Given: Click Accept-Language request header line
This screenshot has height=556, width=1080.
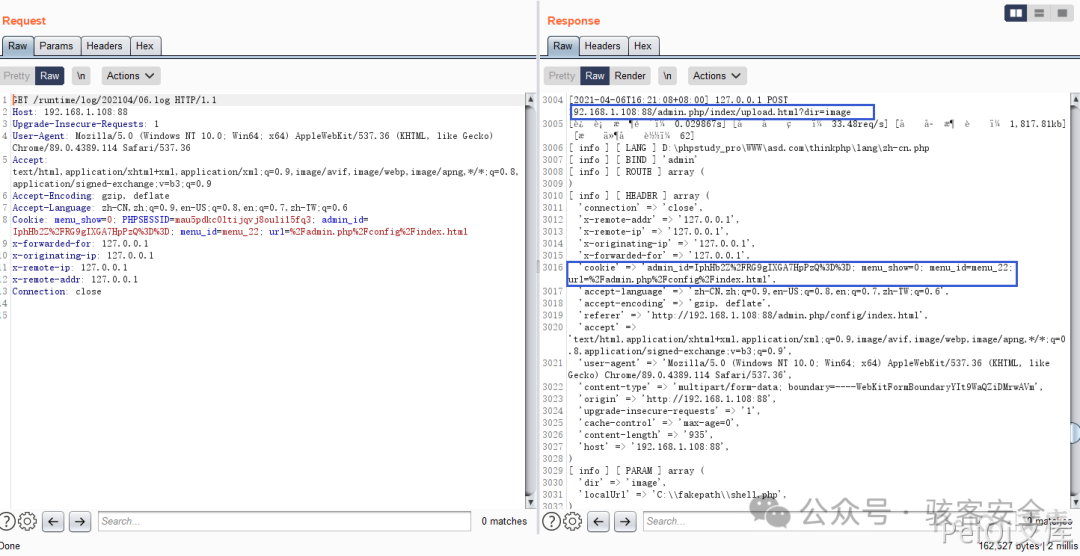Looking at the screenshot, I should [180, 207].
